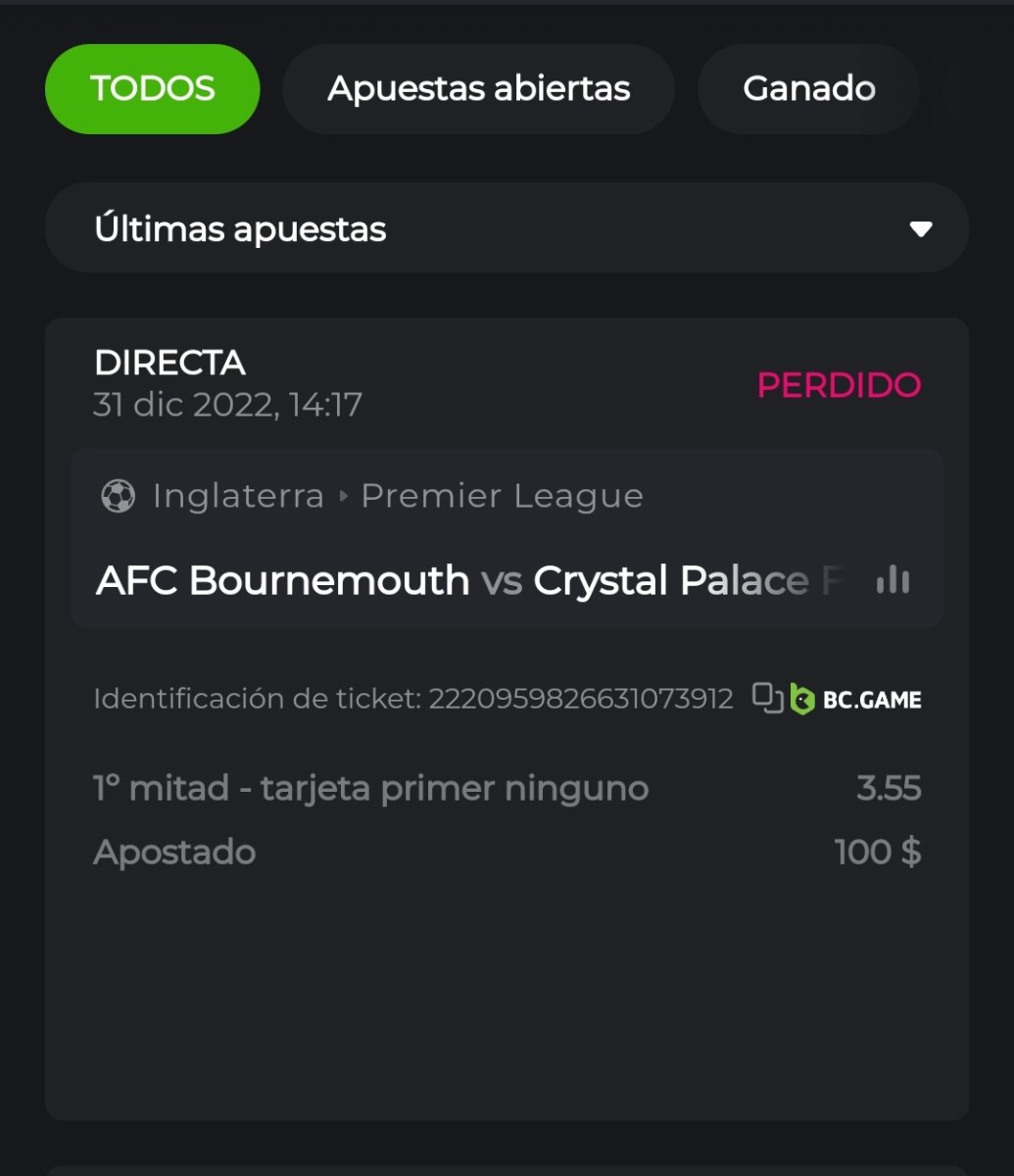Click the white dropdown arrow triangle
1014x1176 pixels.
[x=920, y=229]
